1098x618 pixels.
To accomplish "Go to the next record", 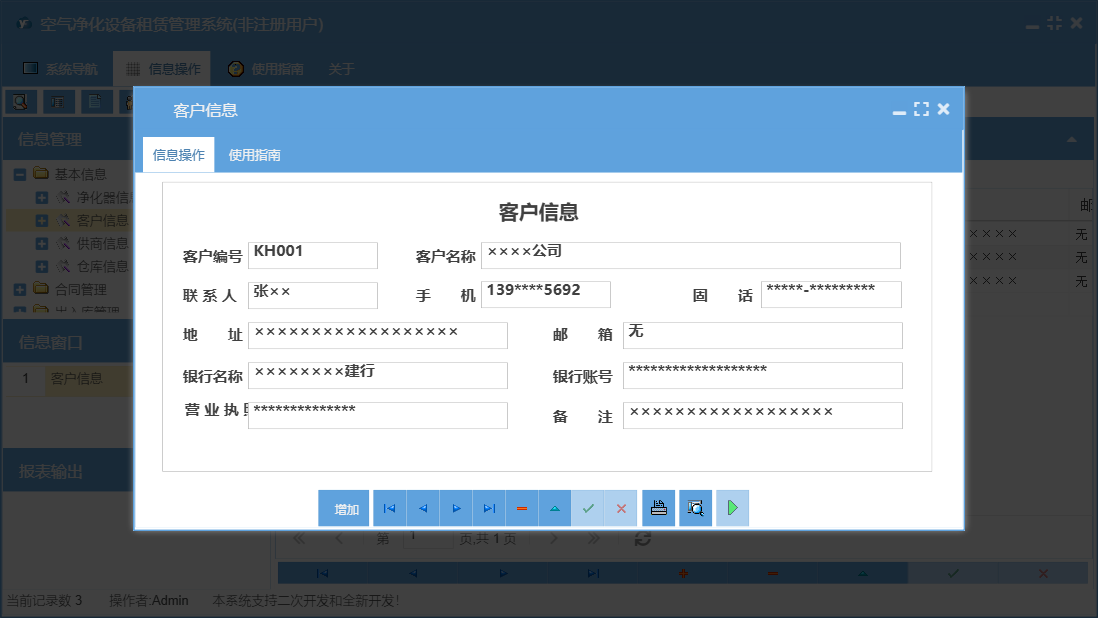I will tap(456, 508).
